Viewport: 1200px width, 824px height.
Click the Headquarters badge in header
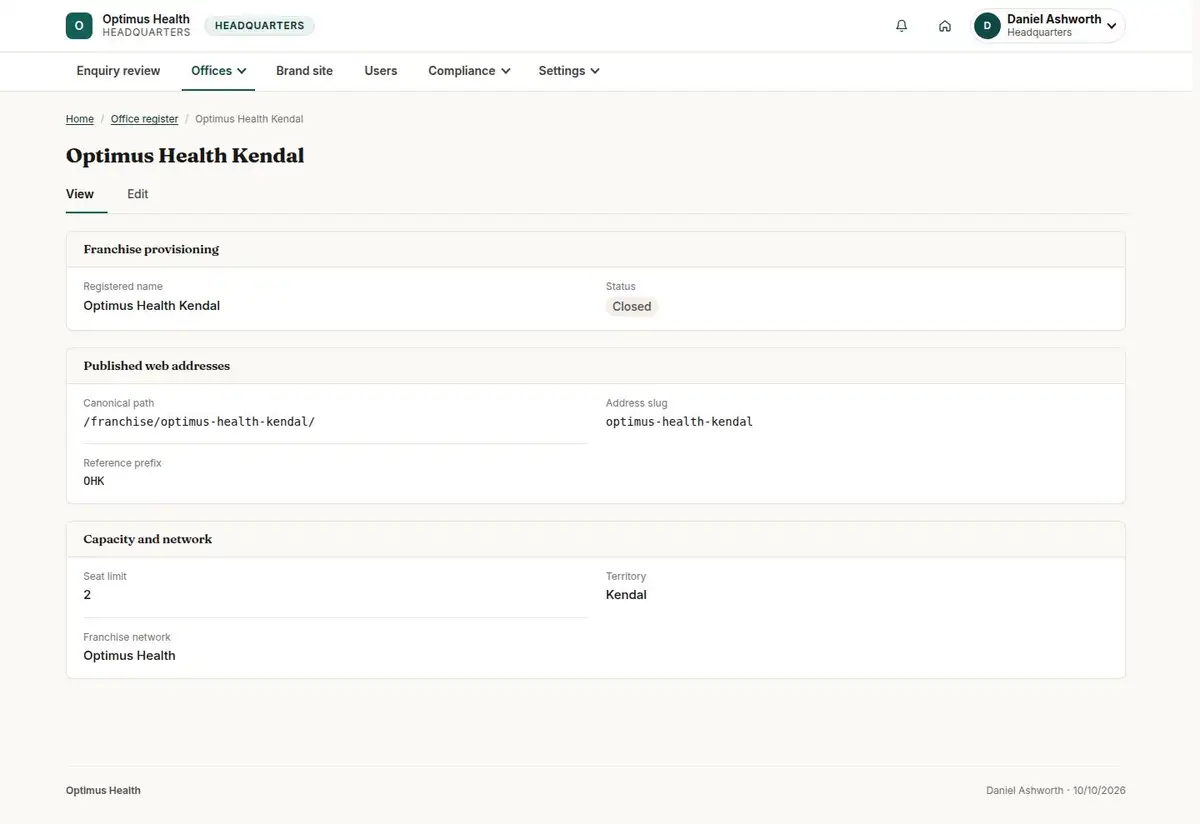click(260, 26)
